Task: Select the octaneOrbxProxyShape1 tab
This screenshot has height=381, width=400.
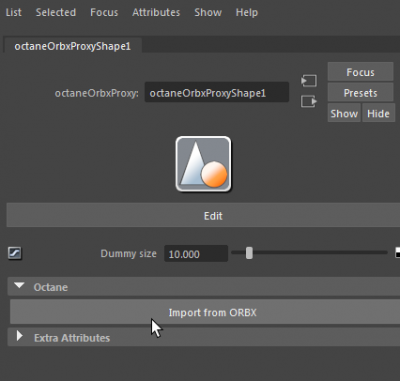Action: click(73, 46)
